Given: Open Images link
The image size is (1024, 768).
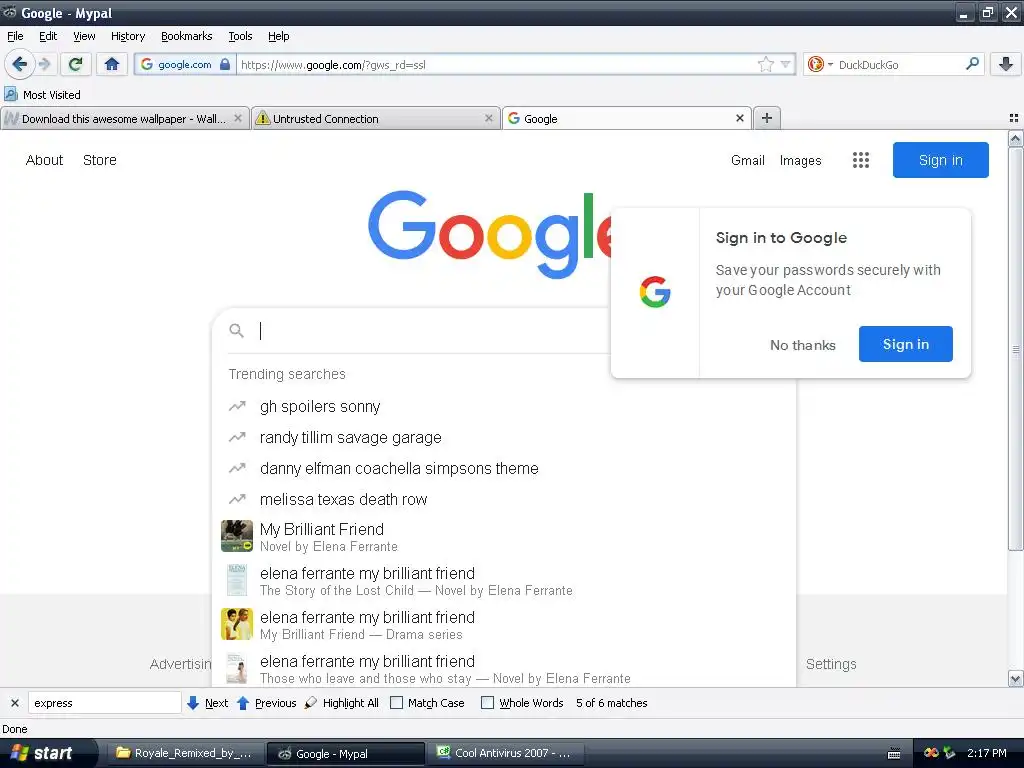Looking at the screenshot, I should (x=800, y=160).
